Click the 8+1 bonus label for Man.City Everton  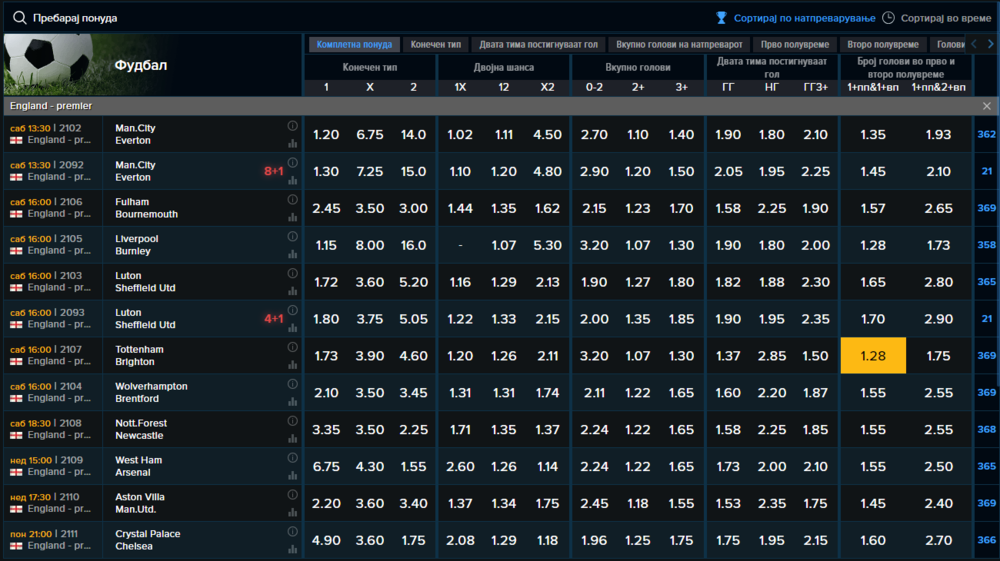(x=274, y=171)
